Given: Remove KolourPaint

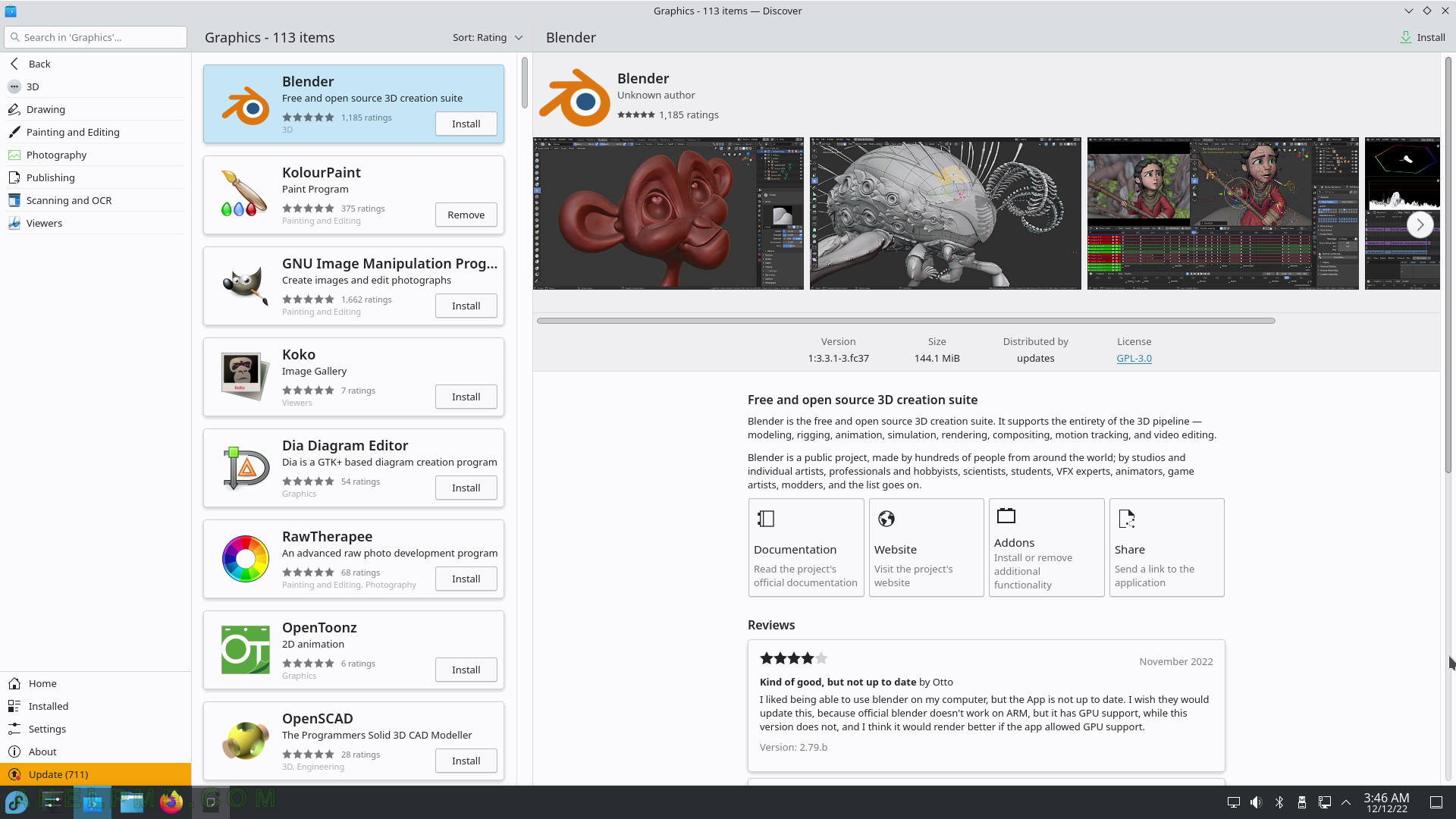Looking at the screenshot, I should coord(466,215).
